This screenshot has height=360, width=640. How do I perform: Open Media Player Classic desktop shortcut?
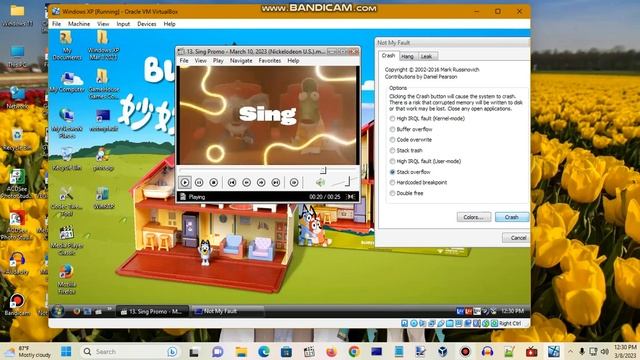click(x=67, y=240)
